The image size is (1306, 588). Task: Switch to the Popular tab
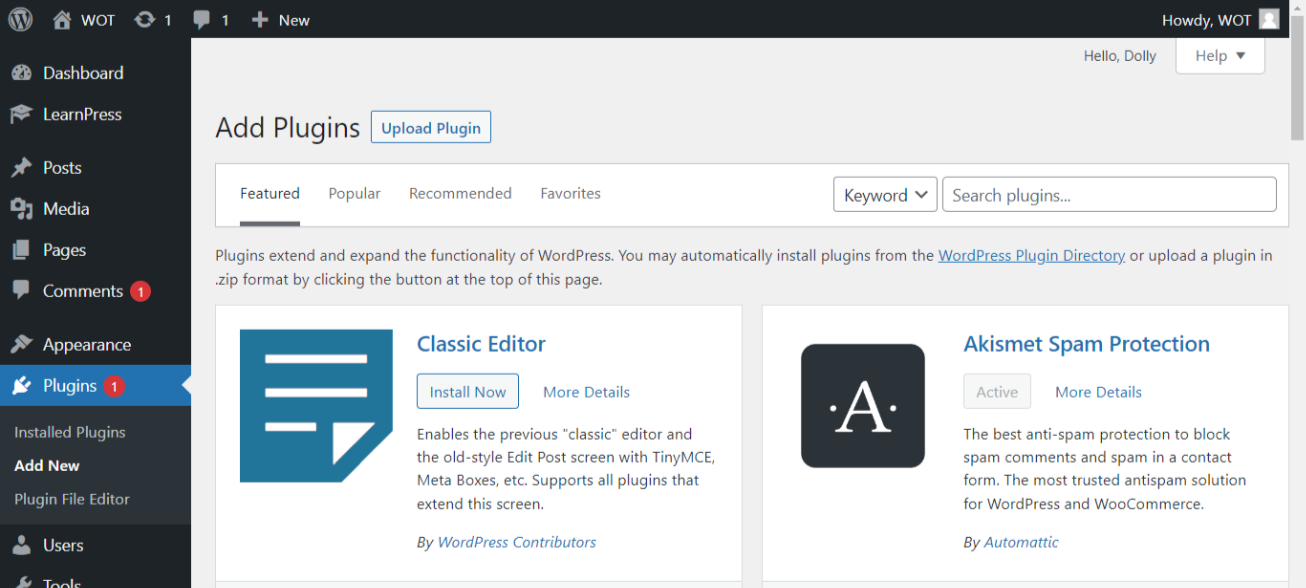[x=354, y=193]
